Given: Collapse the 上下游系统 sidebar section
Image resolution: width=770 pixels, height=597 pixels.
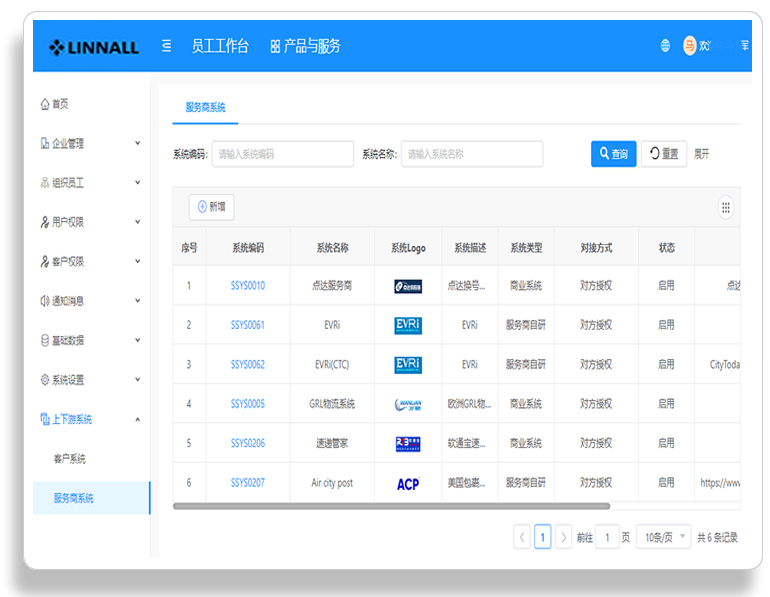Looking at the screenshot, I should [91, 419].
